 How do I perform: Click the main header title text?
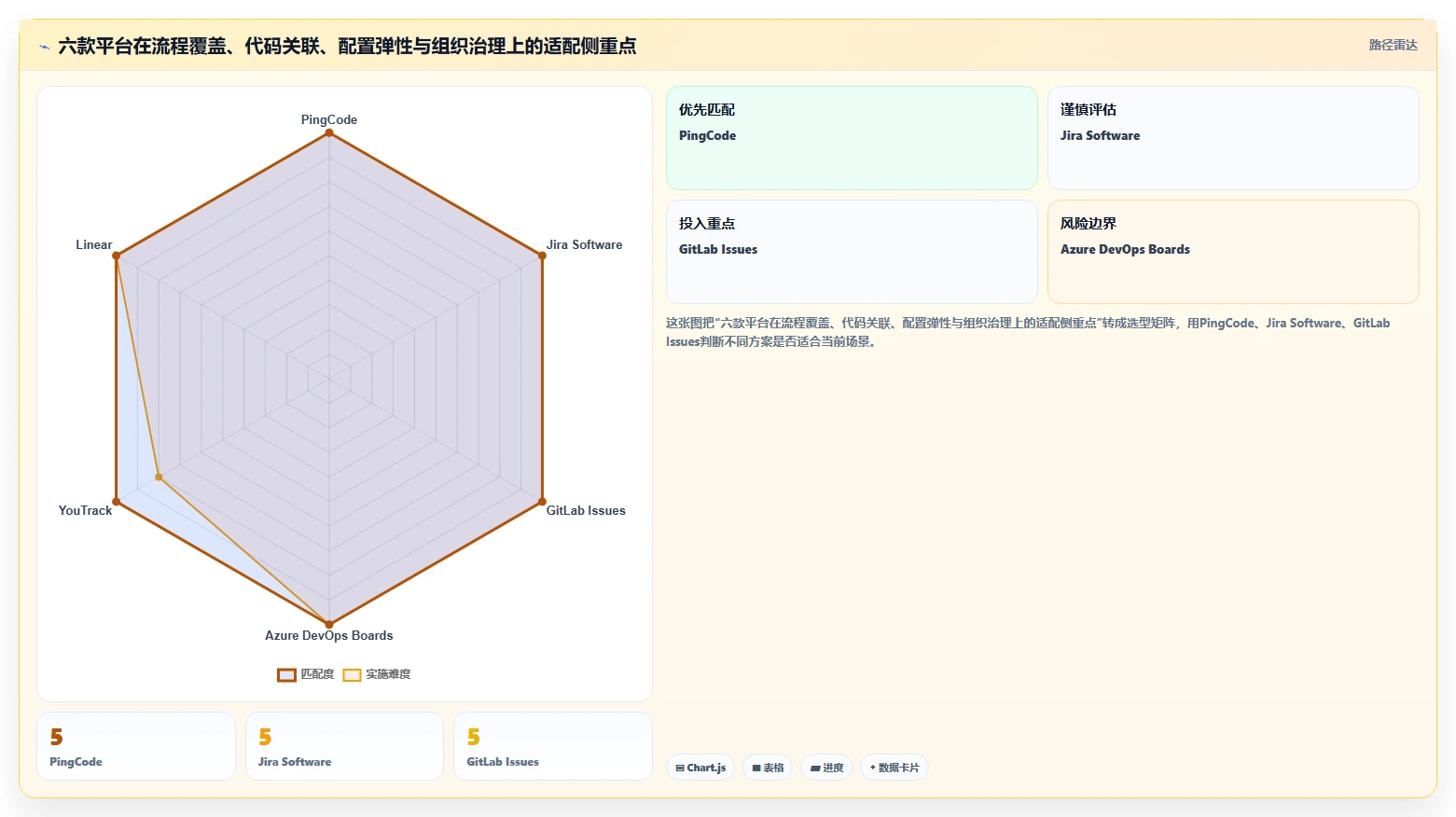coord(347,46)
